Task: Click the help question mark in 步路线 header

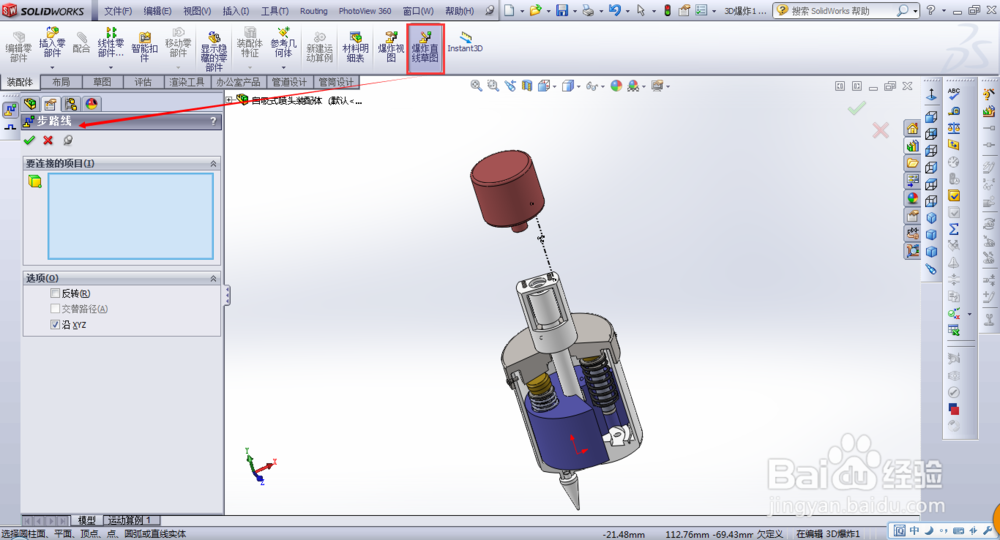Action: (x=213, y=121)
